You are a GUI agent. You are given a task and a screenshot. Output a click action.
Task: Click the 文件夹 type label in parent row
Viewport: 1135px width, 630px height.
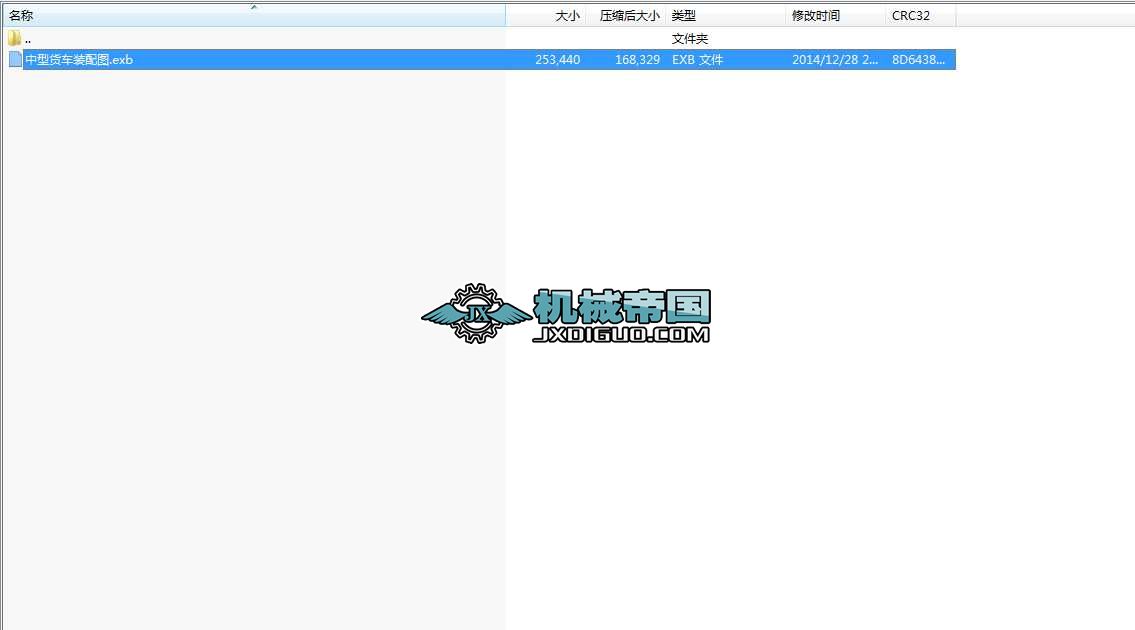690,39
